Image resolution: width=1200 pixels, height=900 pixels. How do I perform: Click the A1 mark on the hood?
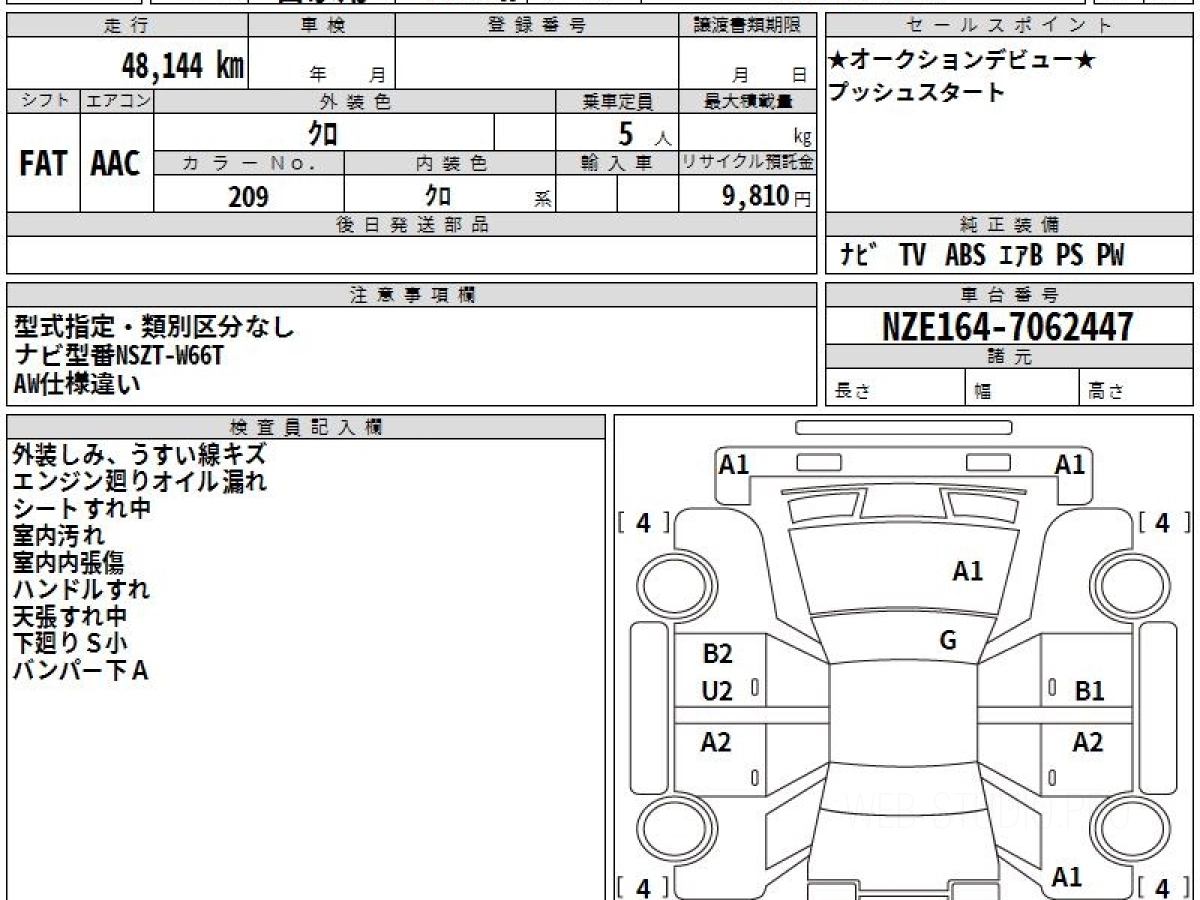pos(967,572)
